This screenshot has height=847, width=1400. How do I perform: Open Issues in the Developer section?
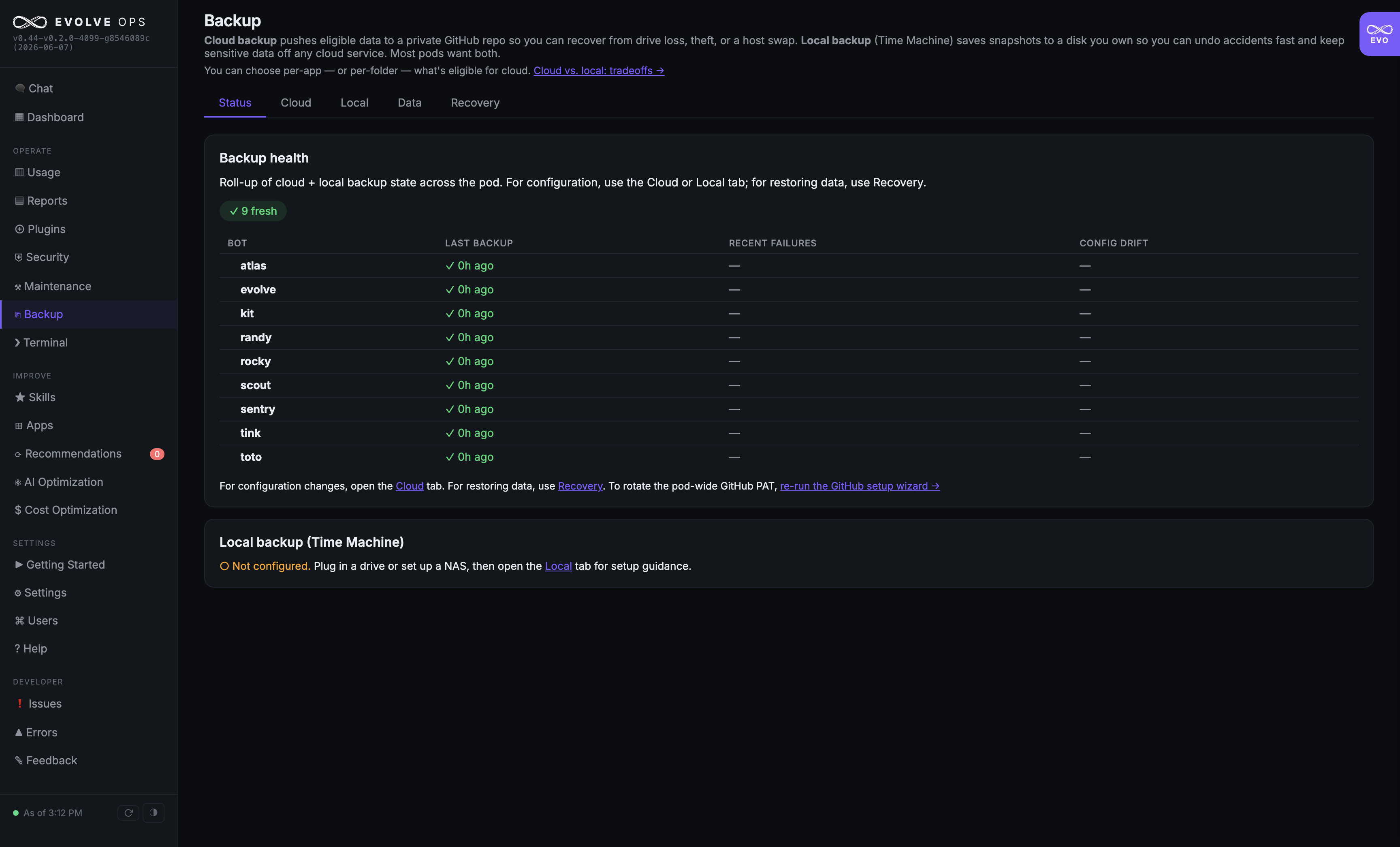[x=89, y=704]
